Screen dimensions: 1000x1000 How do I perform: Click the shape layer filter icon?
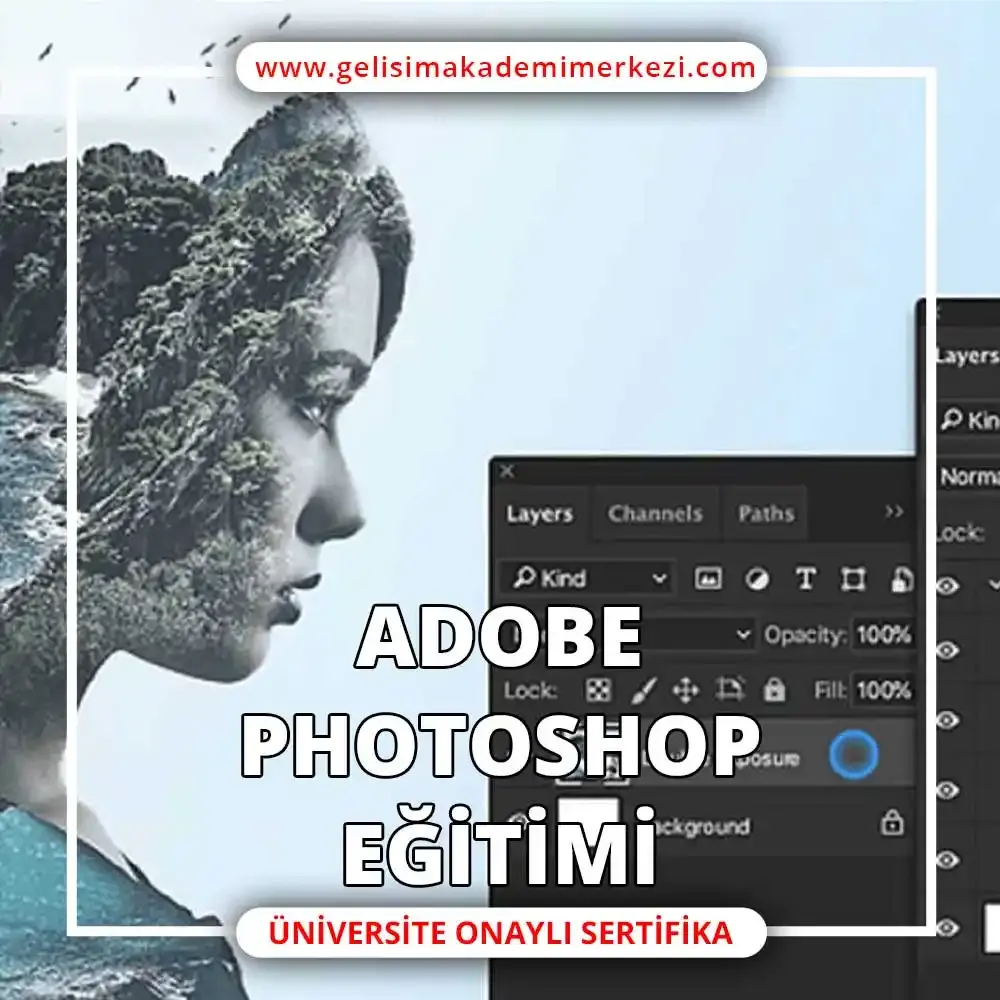tap(853, 578)
